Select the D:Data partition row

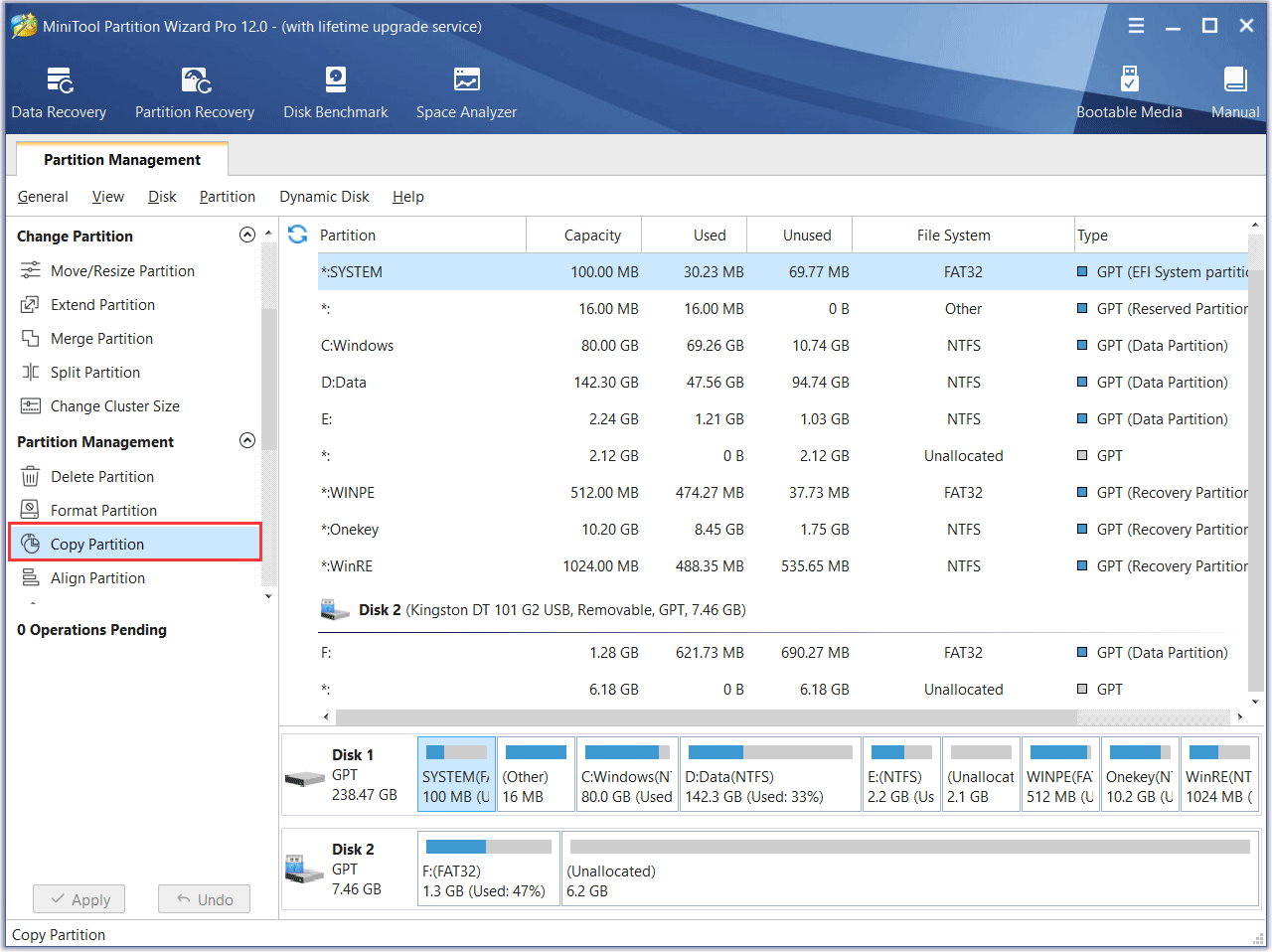(x=782, y=382)
